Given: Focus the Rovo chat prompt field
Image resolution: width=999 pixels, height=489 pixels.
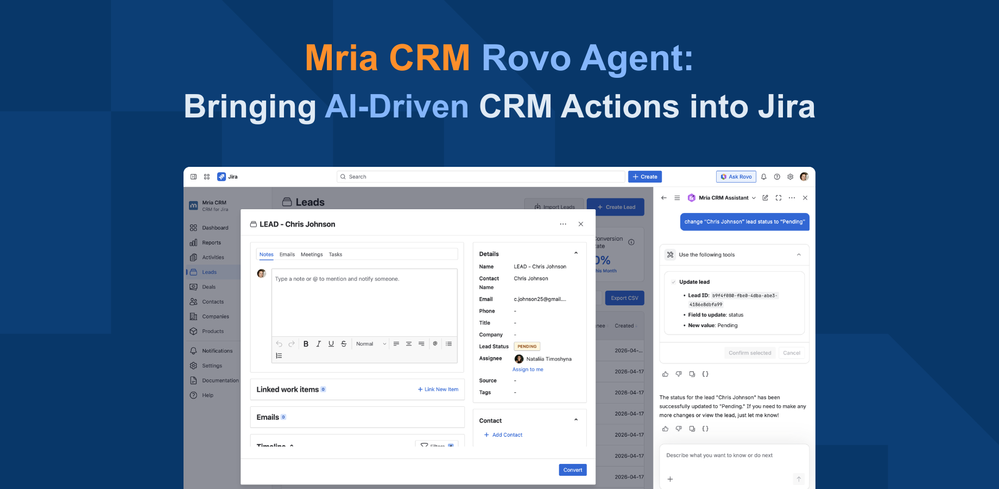Looking at the screenshot, I should pyautogui.click(x=734, y=456).
